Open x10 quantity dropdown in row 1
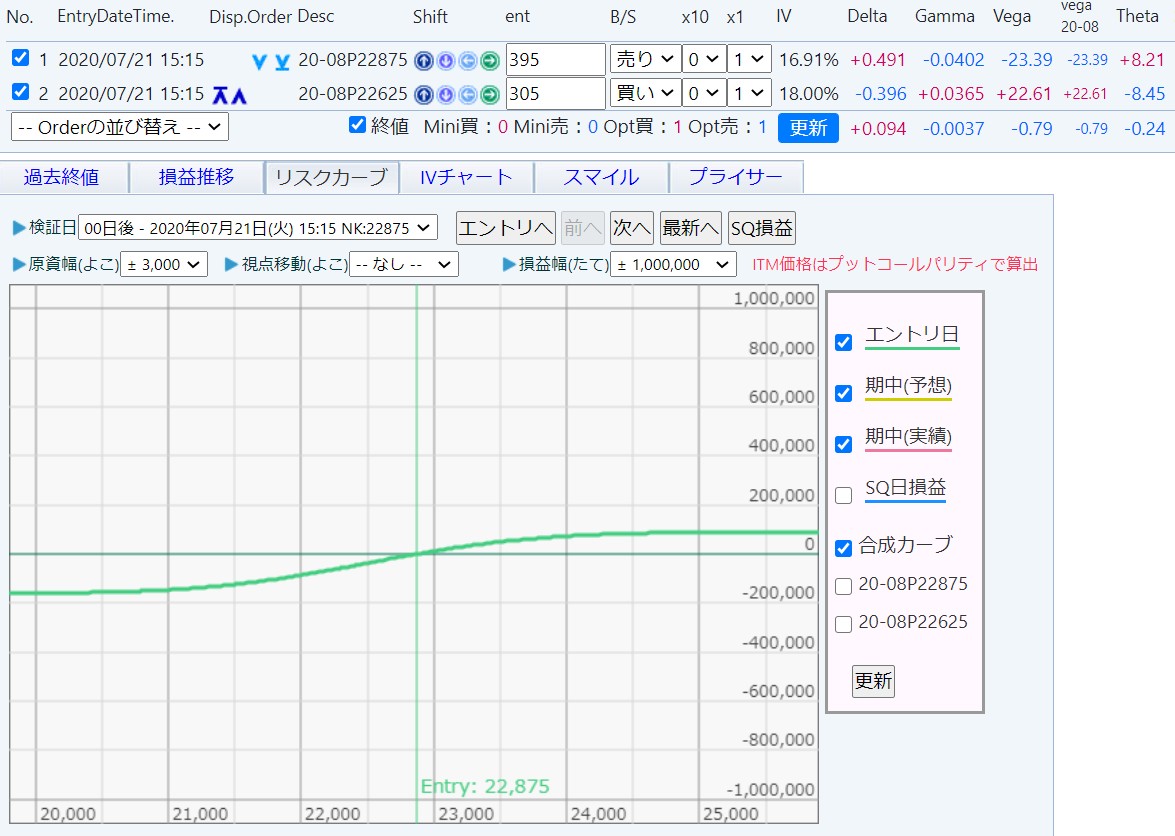Image resolution: width=1175 pixels, height=836 pixels. [x=704, y=59]
